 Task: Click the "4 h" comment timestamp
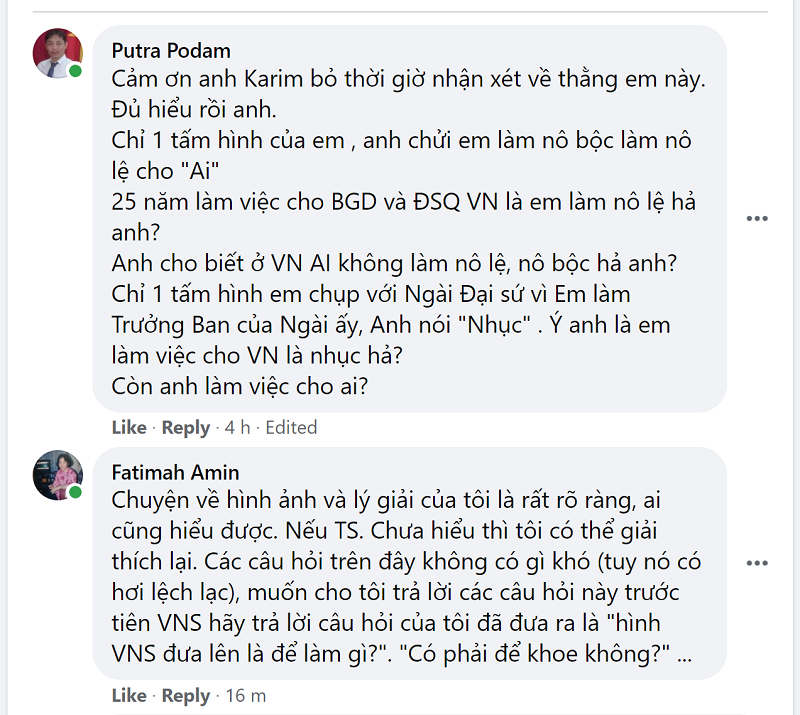tap(238, 428)
